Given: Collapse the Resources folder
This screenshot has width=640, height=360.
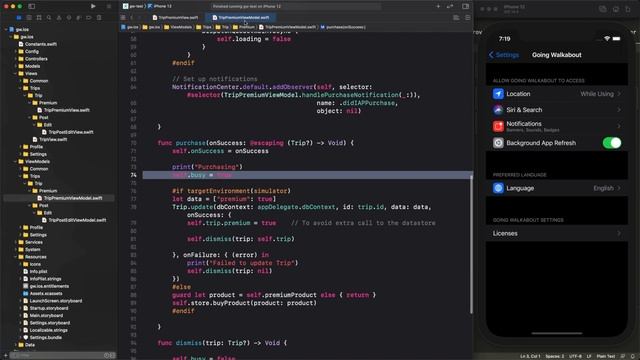Looking at the screenshot, I should coord(16,257).
